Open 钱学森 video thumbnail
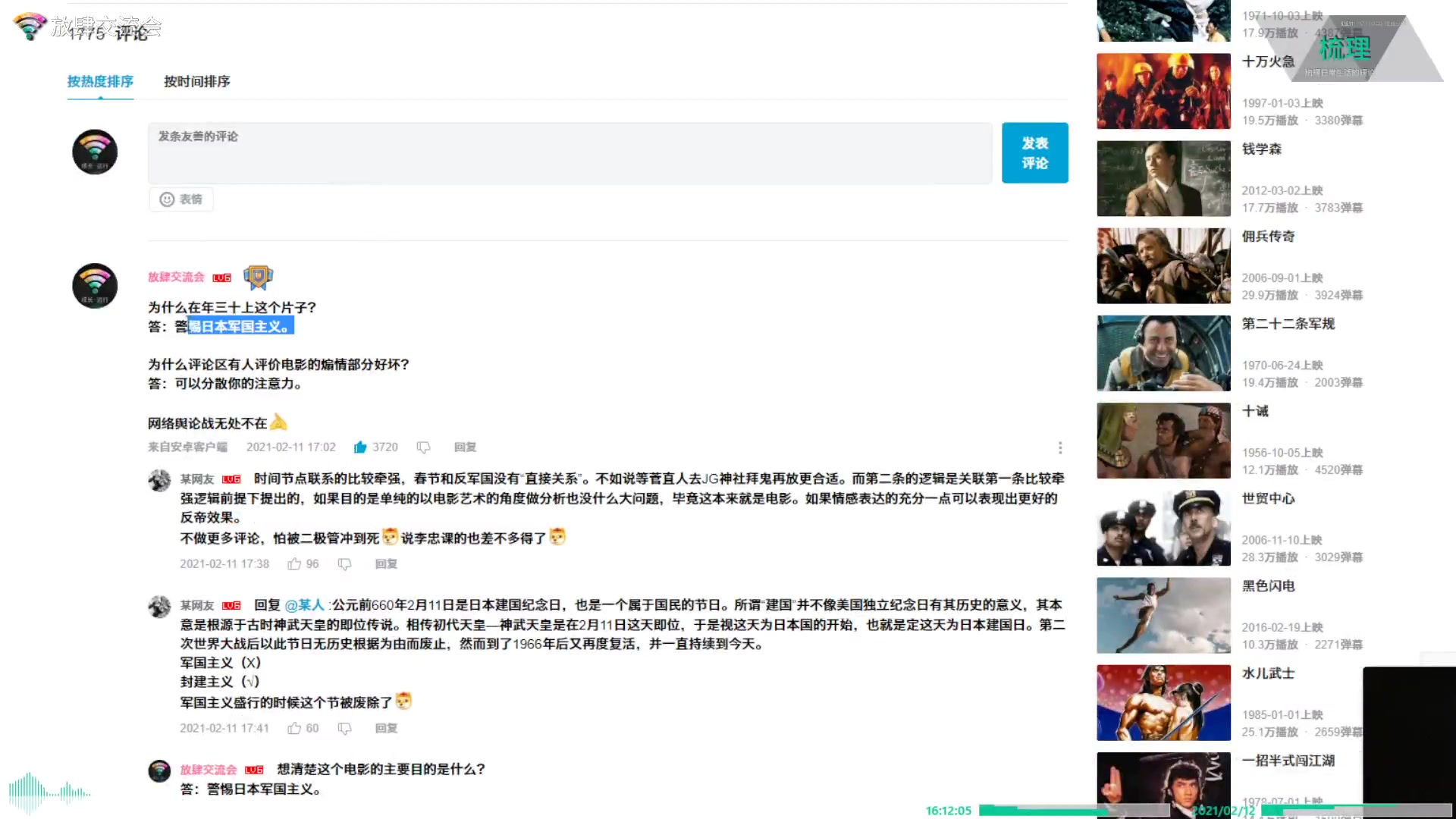 tap(1163, 178)
